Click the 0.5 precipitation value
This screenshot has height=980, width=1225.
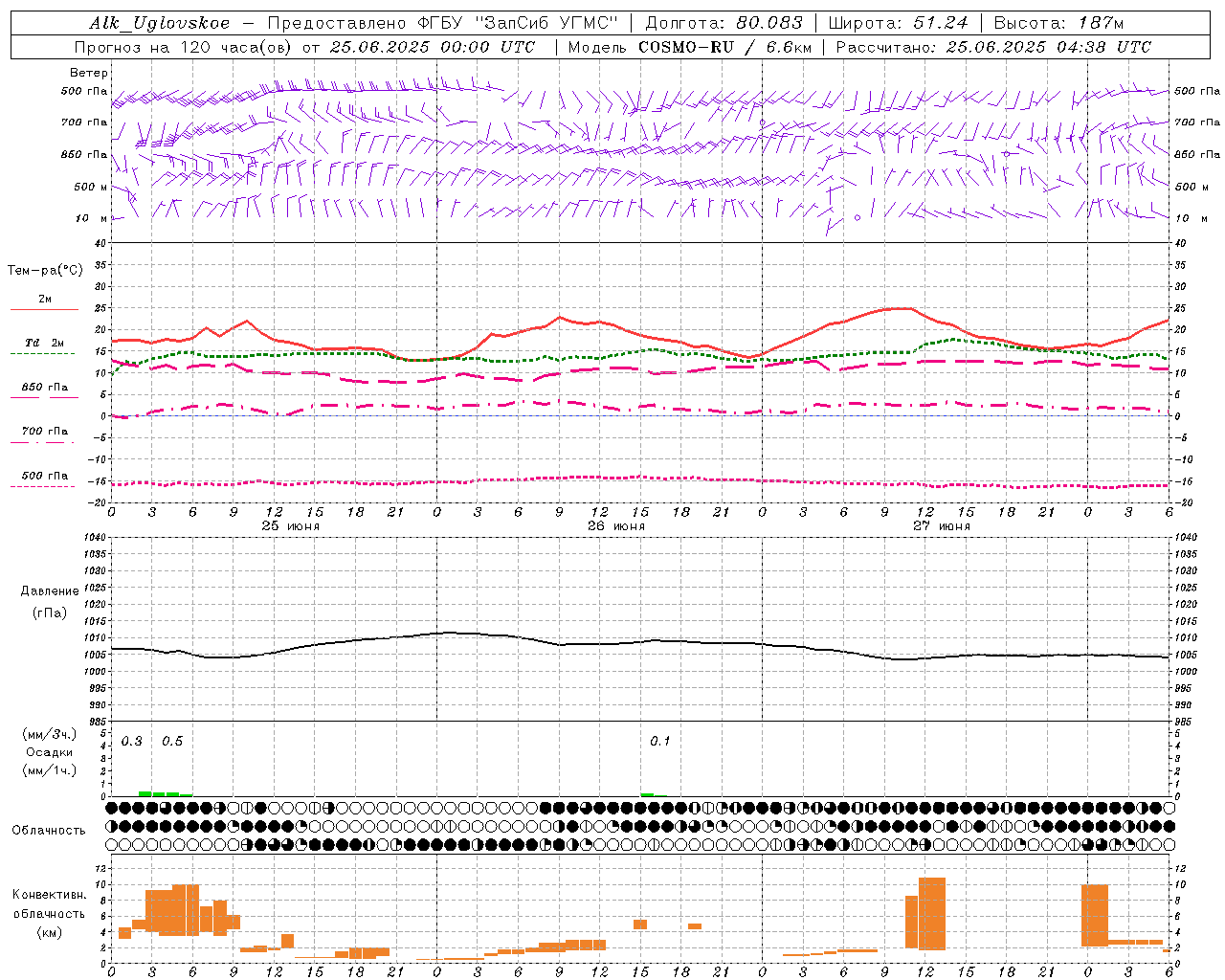(x=172, y=742)
